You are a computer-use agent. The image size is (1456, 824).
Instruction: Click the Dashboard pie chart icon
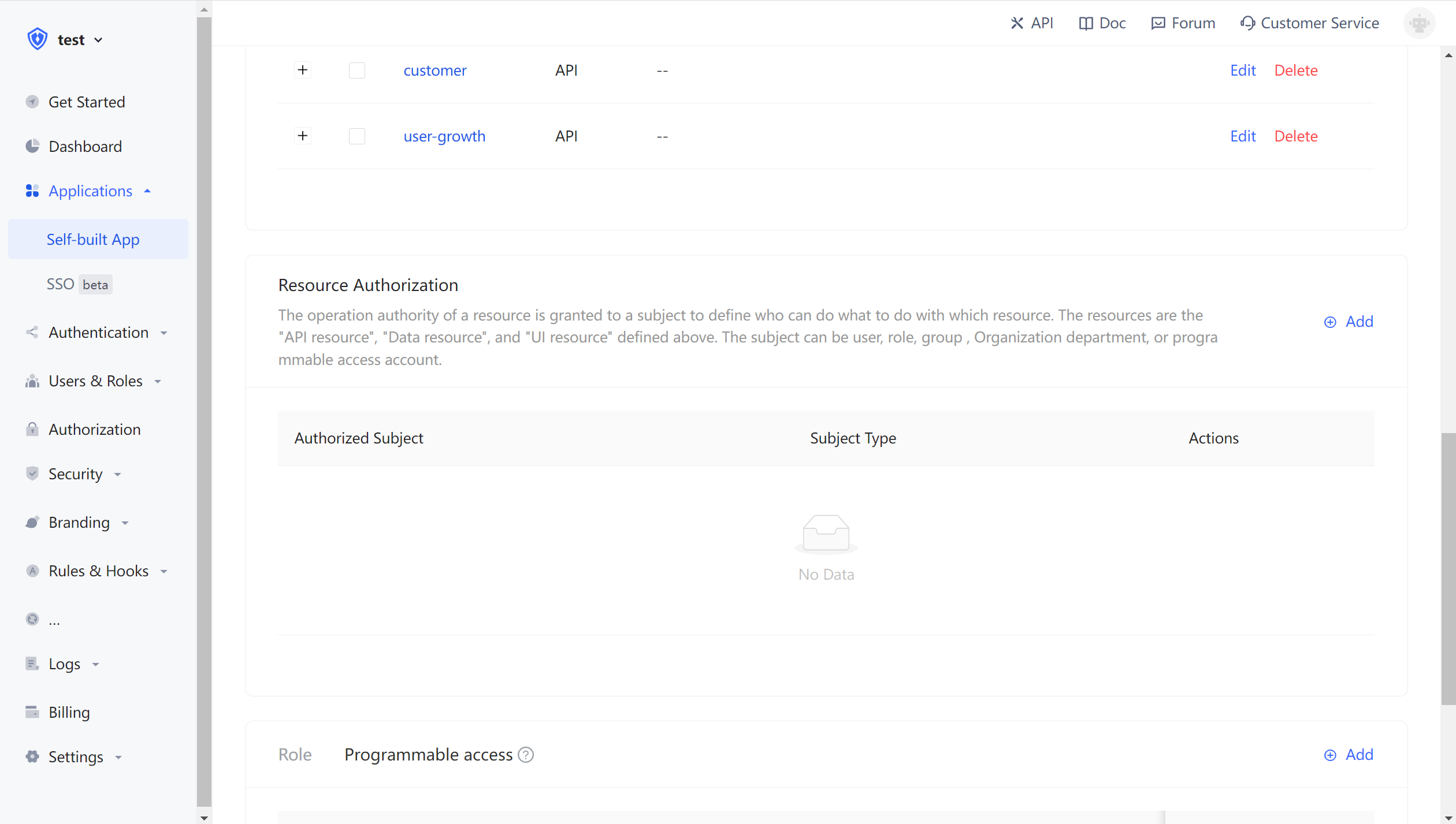point(32,146)
